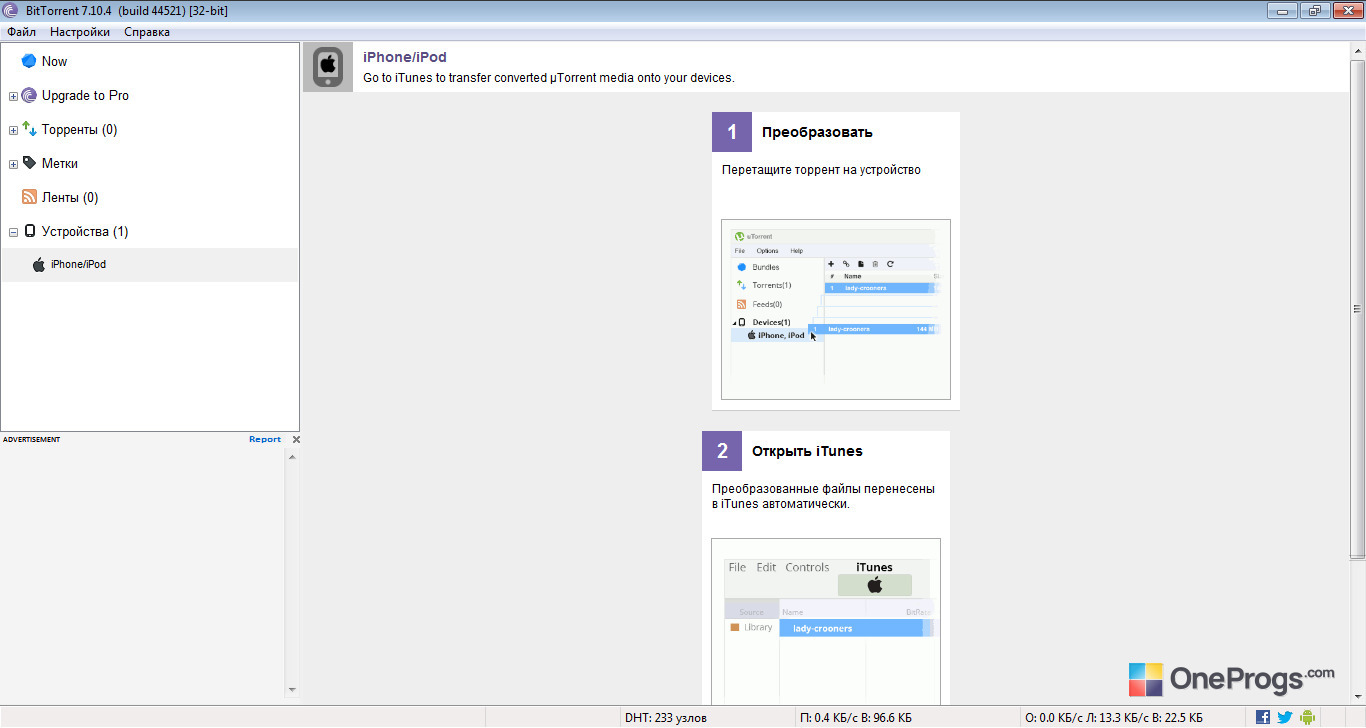The height and width of the screenshot is (728, 1366).
Task: Select the Apple icon for iPhone/iPod
Action: pyautogui.click(x=39, y=265)
